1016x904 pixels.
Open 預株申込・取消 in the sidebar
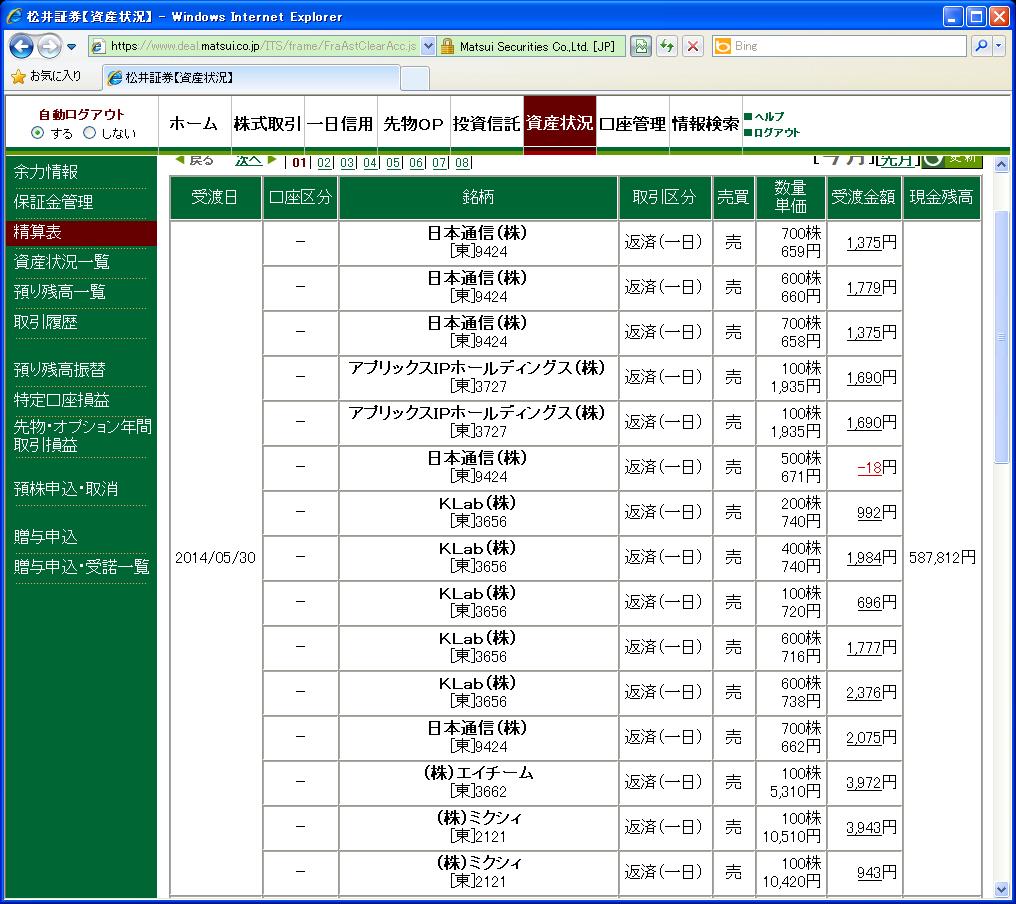[x=66, y=489]
